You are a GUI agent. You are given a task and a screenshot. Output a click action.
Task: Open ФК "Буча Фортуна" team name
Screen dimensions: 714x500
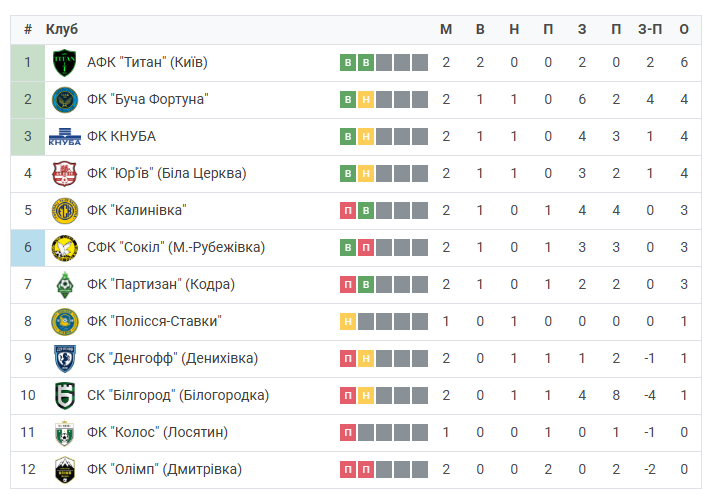[x=148, y=99]
